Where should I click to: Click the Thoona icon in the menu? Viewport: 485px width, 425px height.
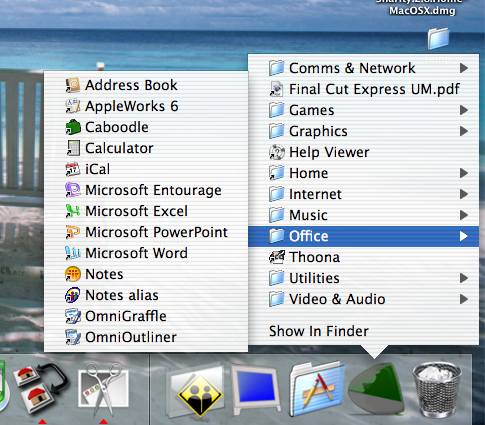tap(277, 257)
